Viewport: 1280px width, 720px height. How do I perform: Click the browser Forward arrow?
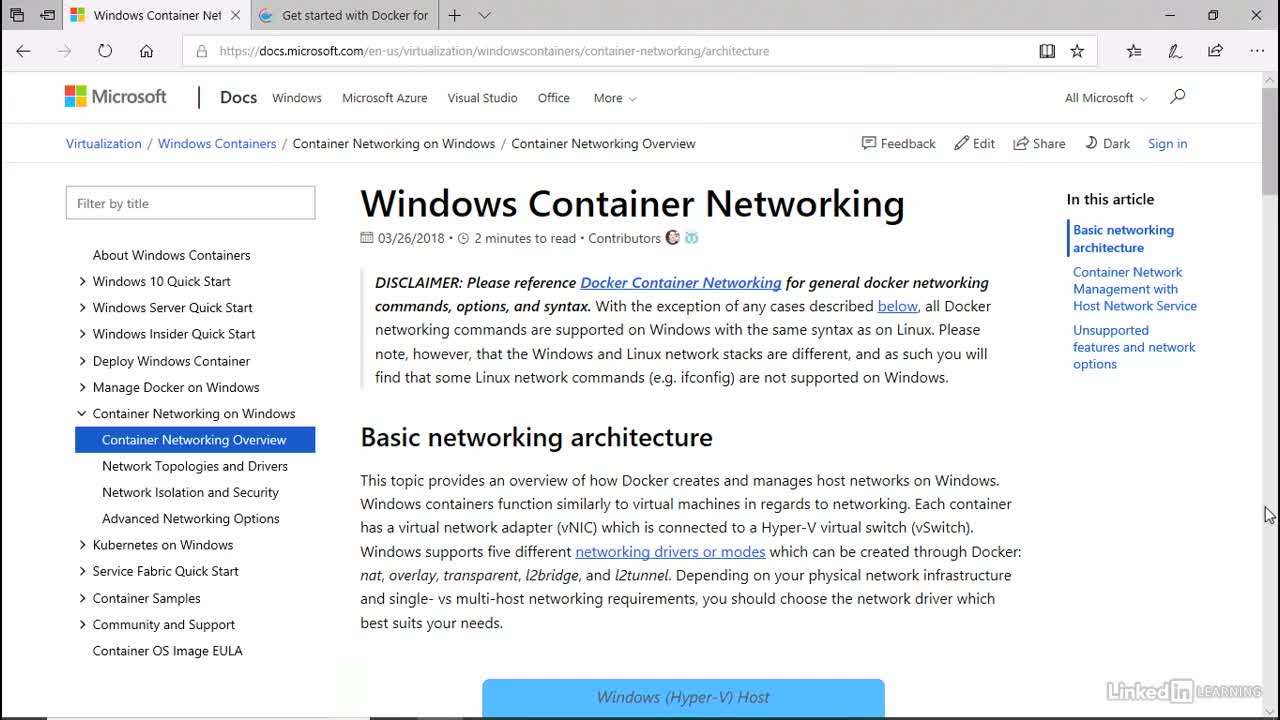coord(64,51)
